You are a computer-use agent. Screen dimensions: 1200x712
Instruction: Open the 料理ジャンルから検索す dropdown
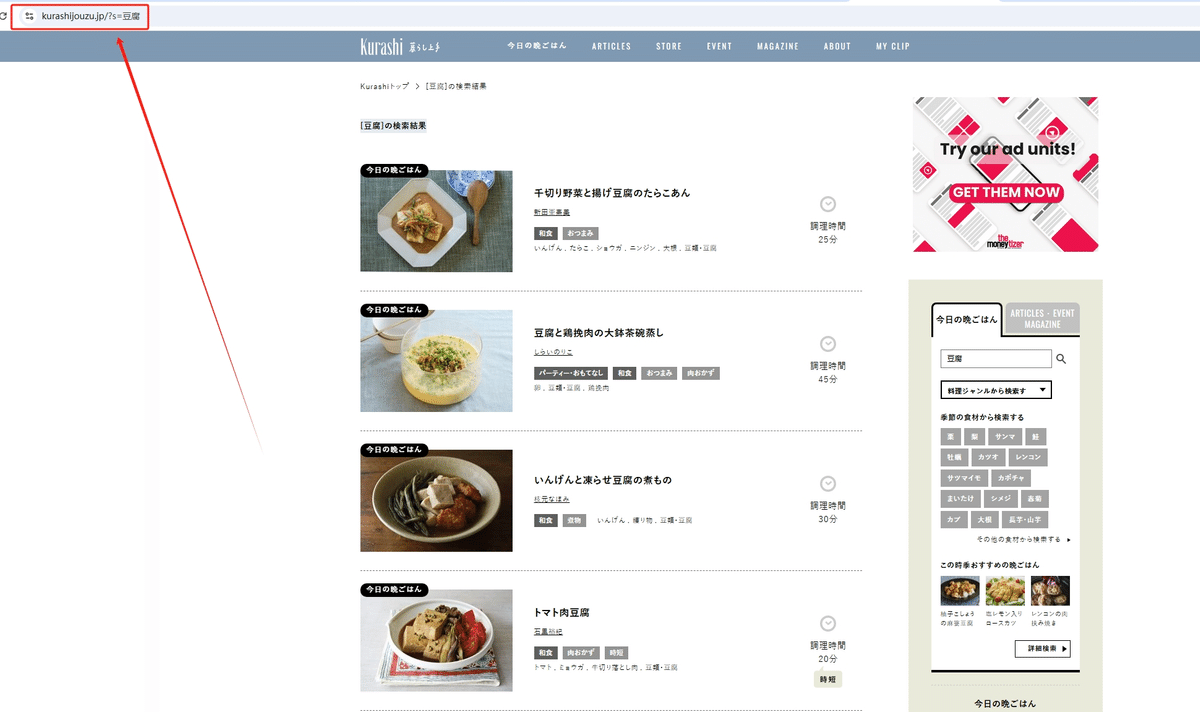(996, 390)
